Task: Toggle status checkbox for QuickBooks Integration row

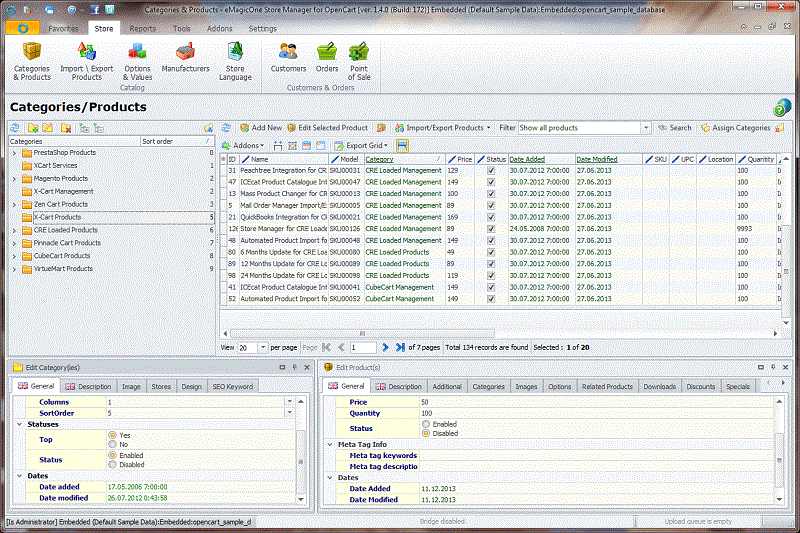Action: click(x=491, y=217)
